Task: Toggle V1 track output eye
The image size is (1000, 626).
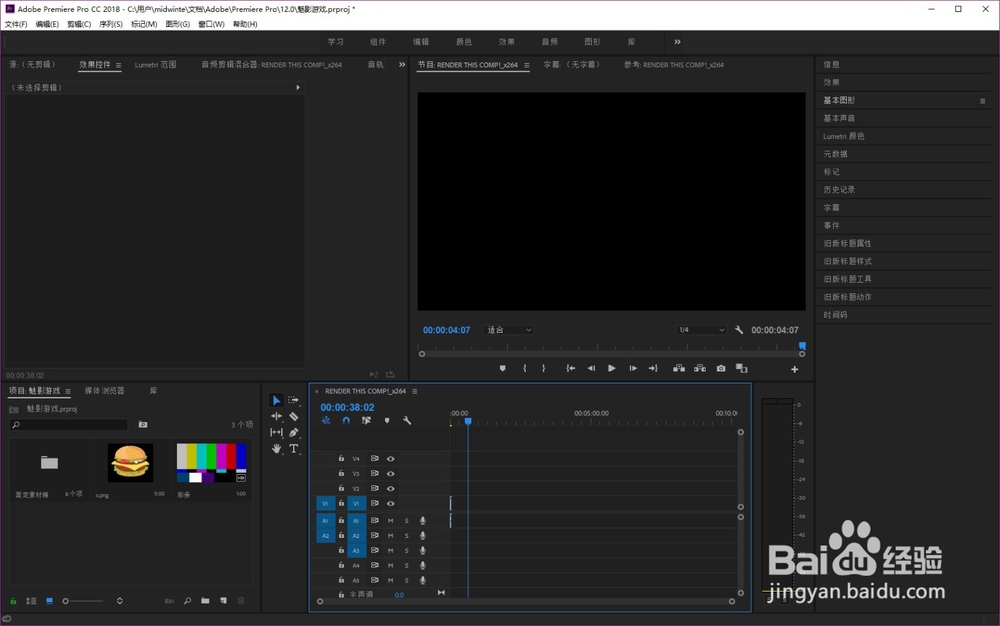Action: point(390,504)
